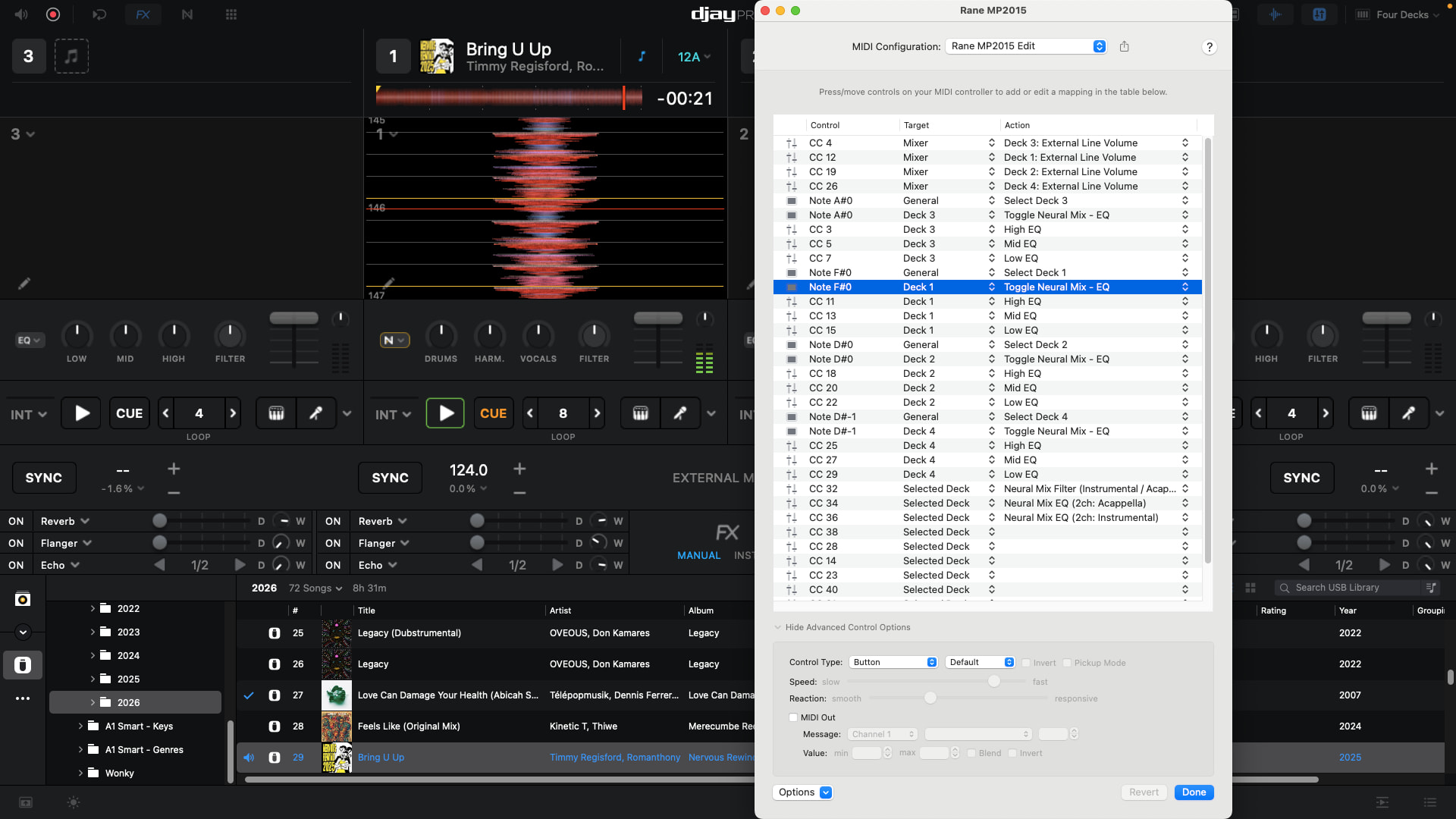
Task: Switch to the MANUAL FX tab
Action: point(698,555)
